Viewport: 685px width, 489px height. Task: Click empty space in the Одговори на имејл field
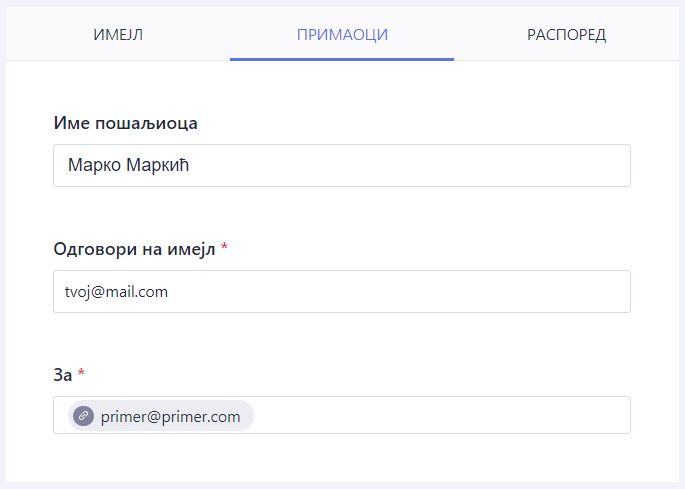point(400,291)
